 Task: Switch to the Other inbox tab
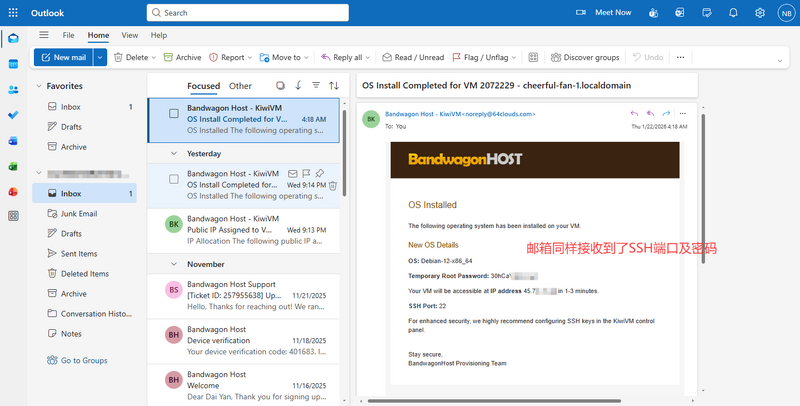241,86
